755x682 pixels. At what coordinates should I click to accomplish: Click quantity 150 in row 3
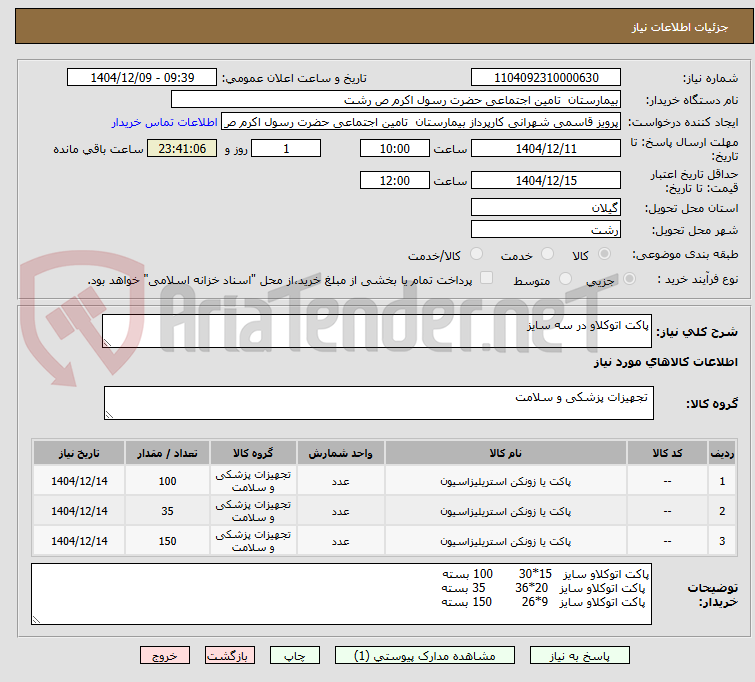click(x=167, y=541)
